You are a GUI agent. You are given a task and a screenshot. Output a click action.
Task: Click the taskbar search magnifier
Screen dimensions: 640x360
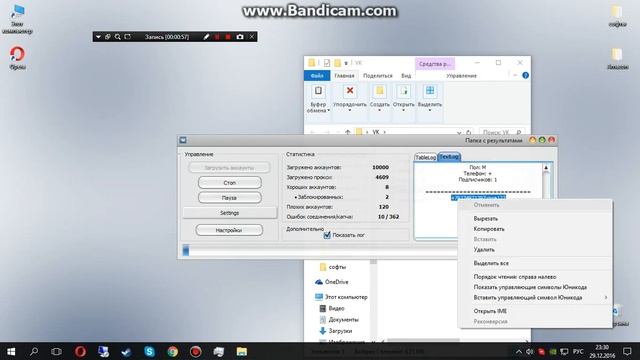click(34, 351)
